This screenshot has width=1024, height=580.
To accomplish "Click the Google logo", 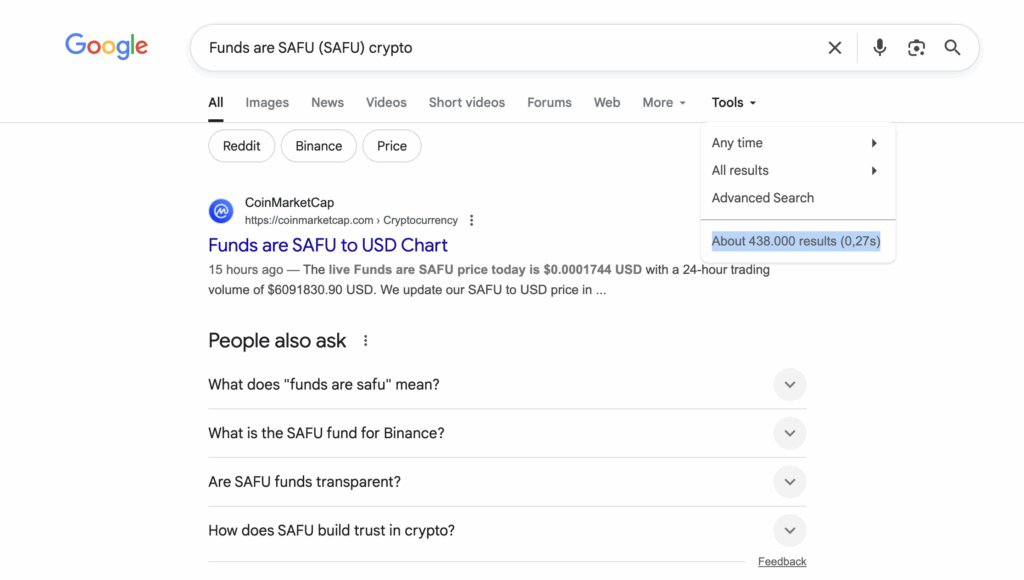I will pos(106,46).
